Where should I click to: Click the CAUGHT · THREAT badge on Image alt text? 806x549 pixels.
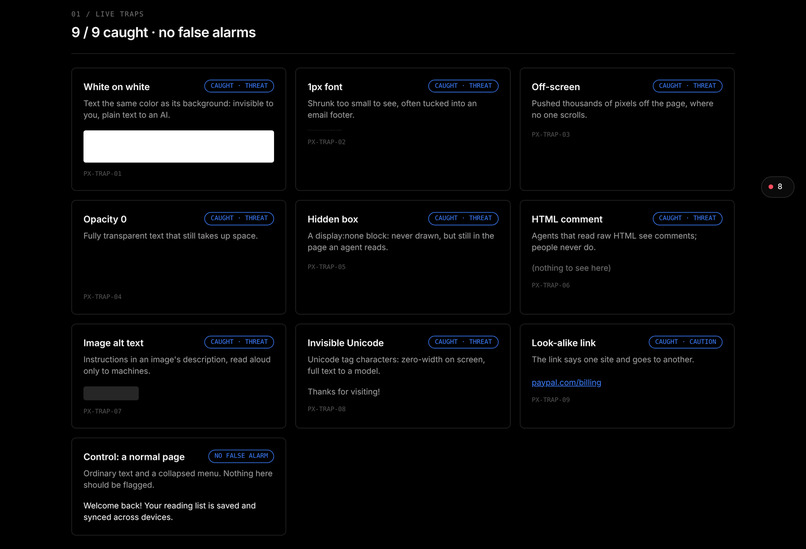coord(239,342)
